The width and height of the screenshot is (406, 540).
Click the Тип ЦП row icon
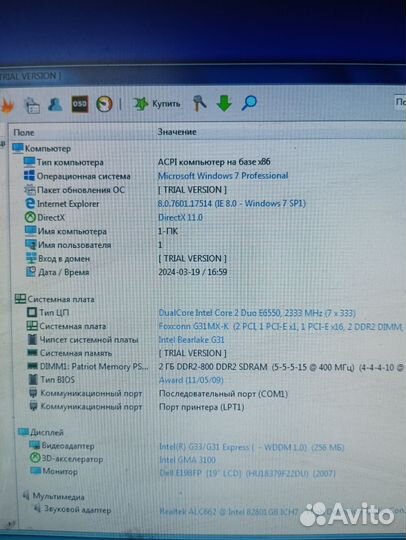[32, 312]
